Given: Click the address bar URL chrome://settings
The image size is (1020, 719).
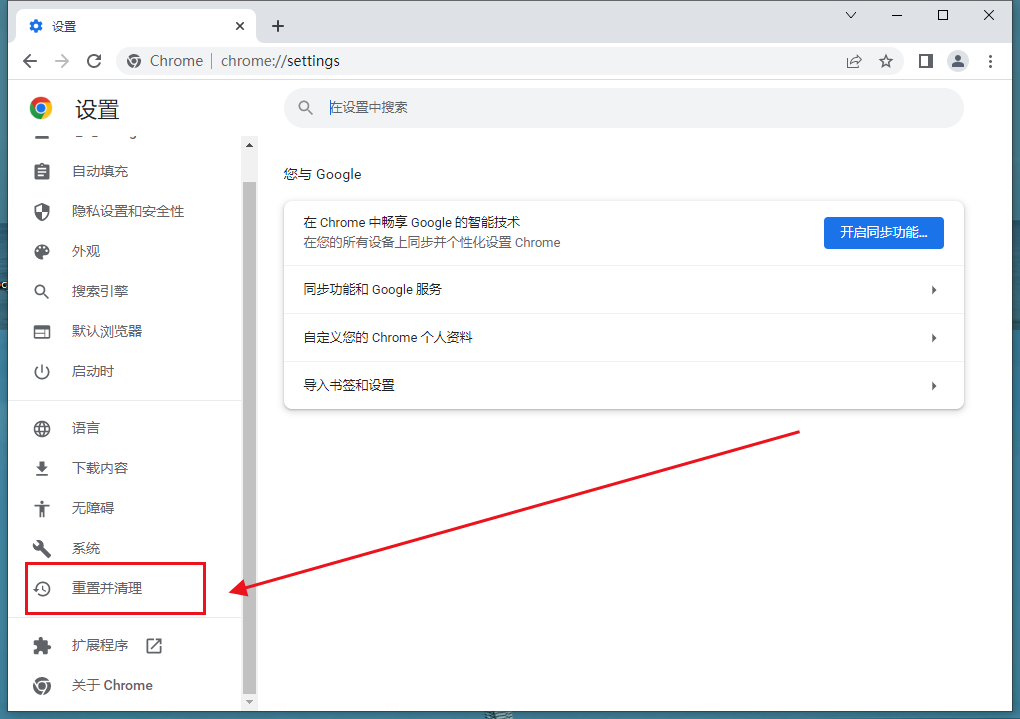Looking at the screenshot, I should 280,61.
